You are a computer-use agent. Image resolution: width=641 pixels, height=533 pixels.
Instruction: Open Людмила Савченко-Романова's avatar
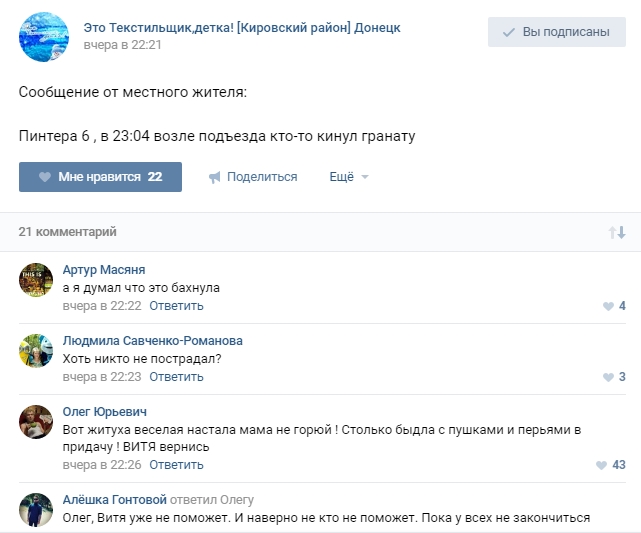[36, 350]
